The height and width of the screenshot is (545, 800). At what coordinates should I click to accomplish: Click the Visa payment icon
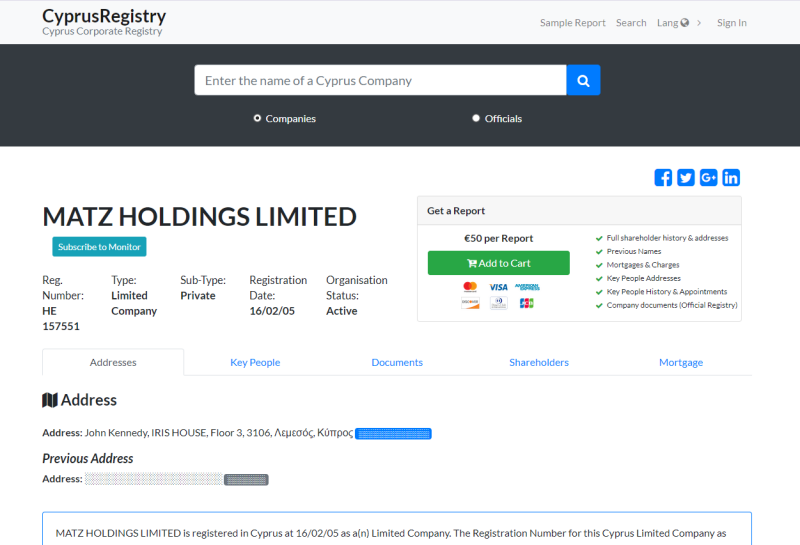498,287
